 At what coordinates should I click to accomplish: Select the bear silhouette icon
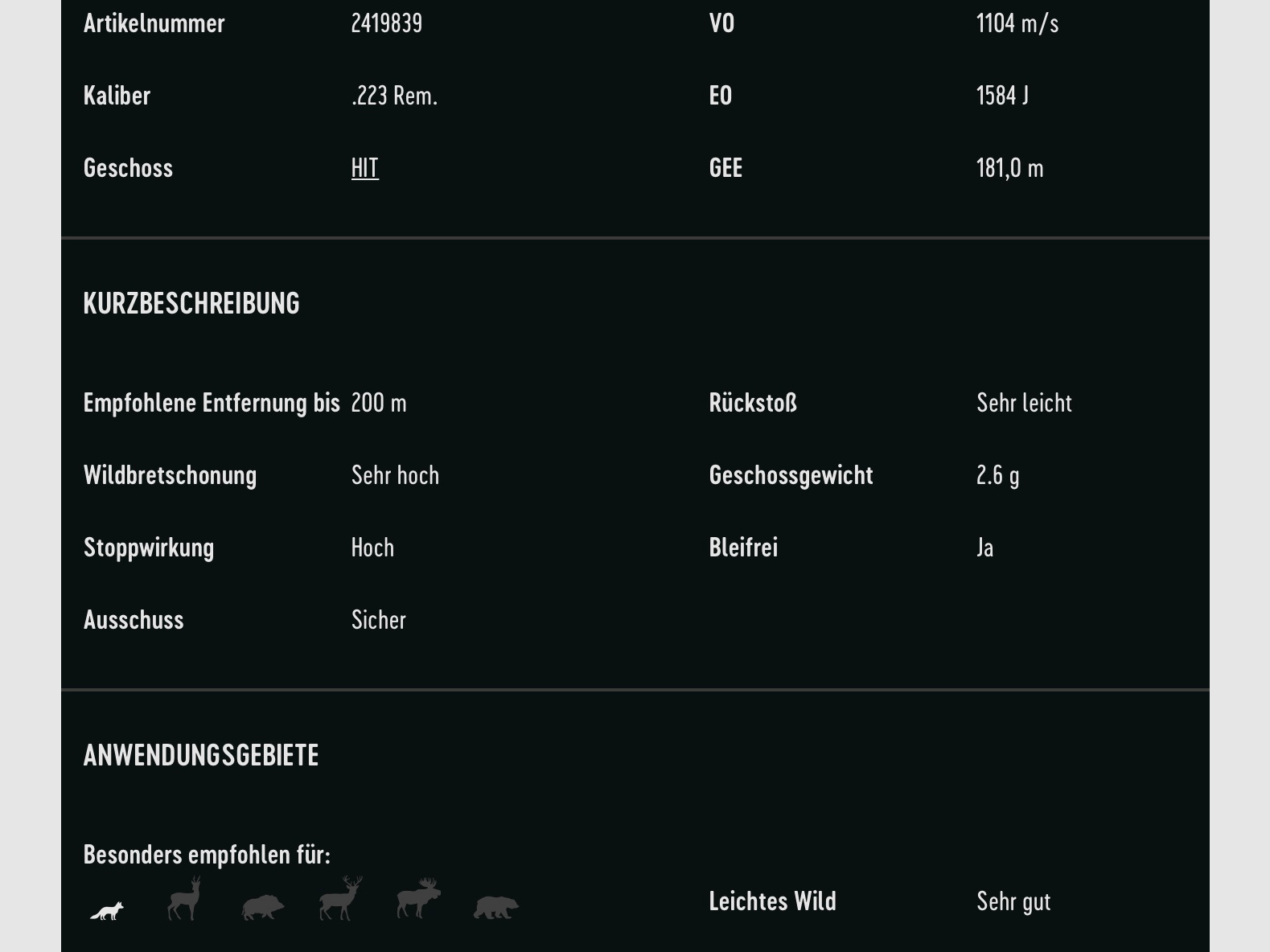coord(495,908)
